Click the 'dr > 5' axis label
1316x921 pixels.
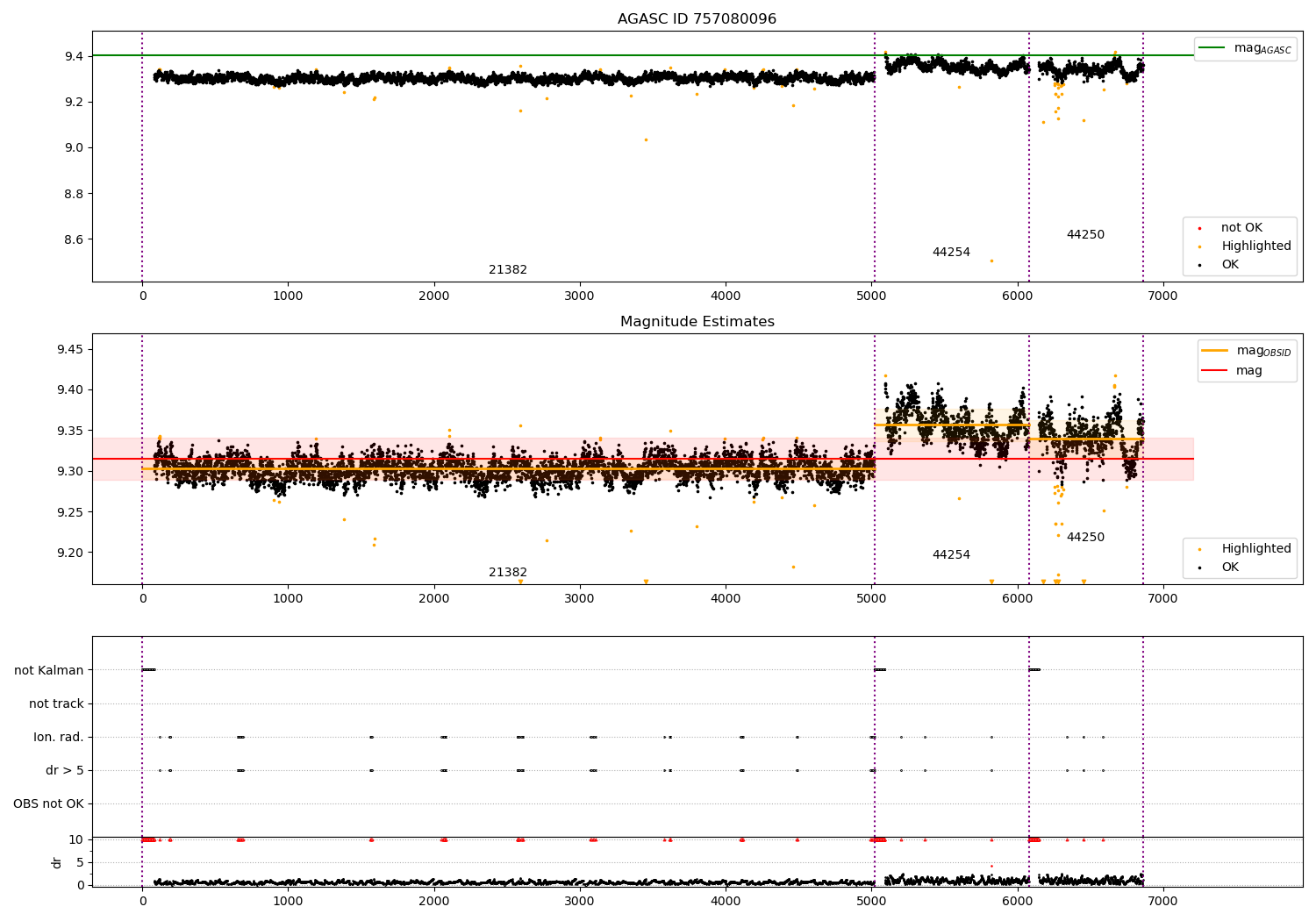(x=65, y=771)
